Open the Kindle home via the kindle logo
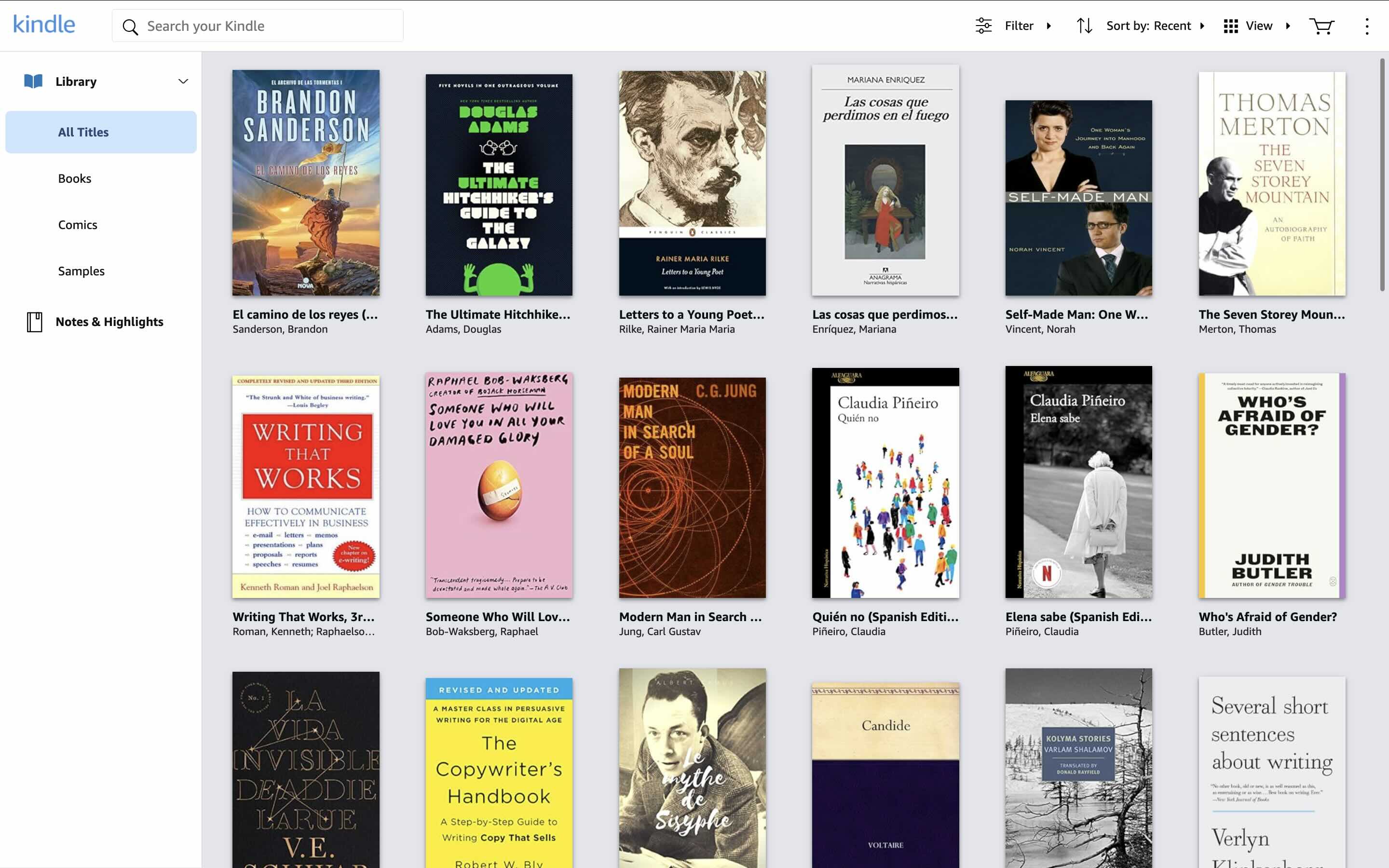The height and width of the screenshot is (868, 1389). (43, 24)
